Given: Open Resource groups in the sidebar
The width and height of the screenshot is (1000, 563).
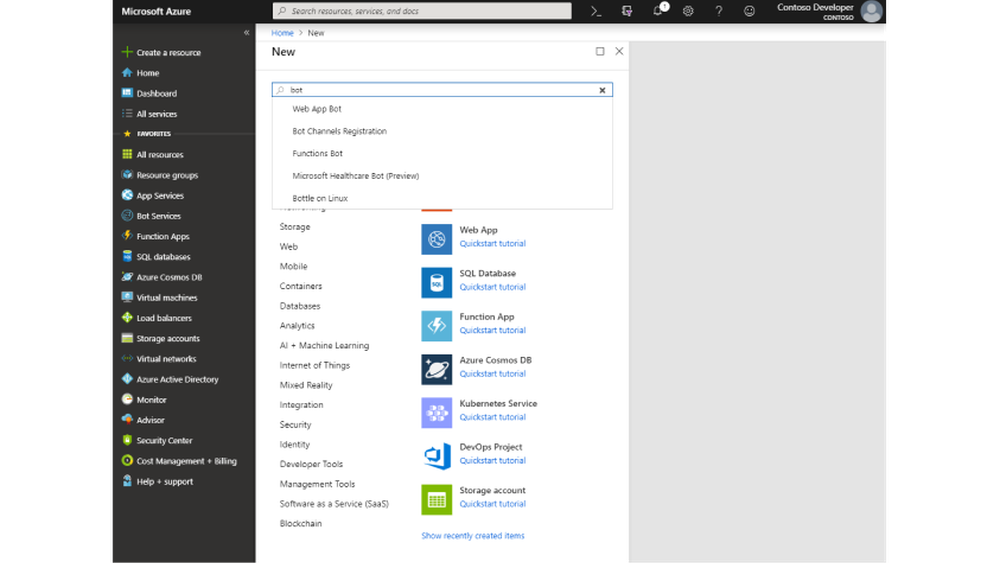Looking at the screenshot, I should click(167, 175).
